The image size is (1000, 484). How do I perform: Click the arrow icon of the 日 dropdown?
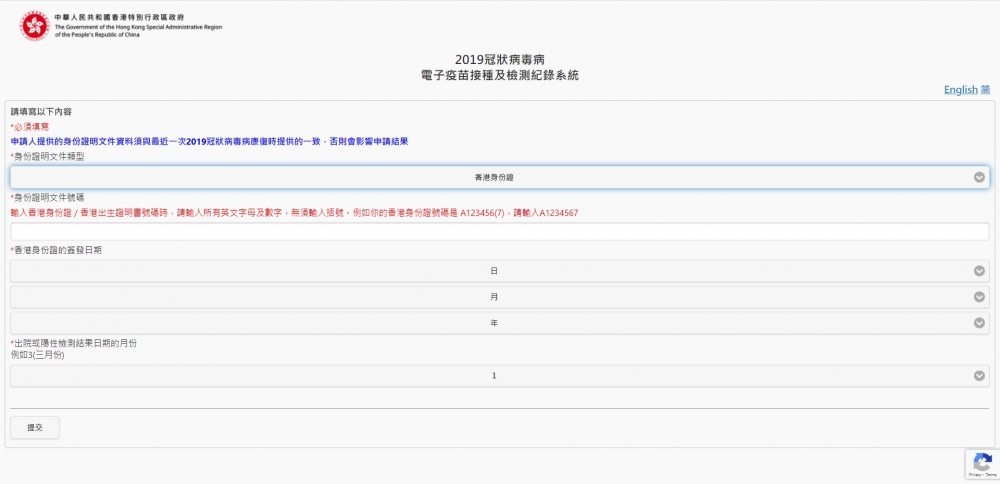(x=979, y=271)
